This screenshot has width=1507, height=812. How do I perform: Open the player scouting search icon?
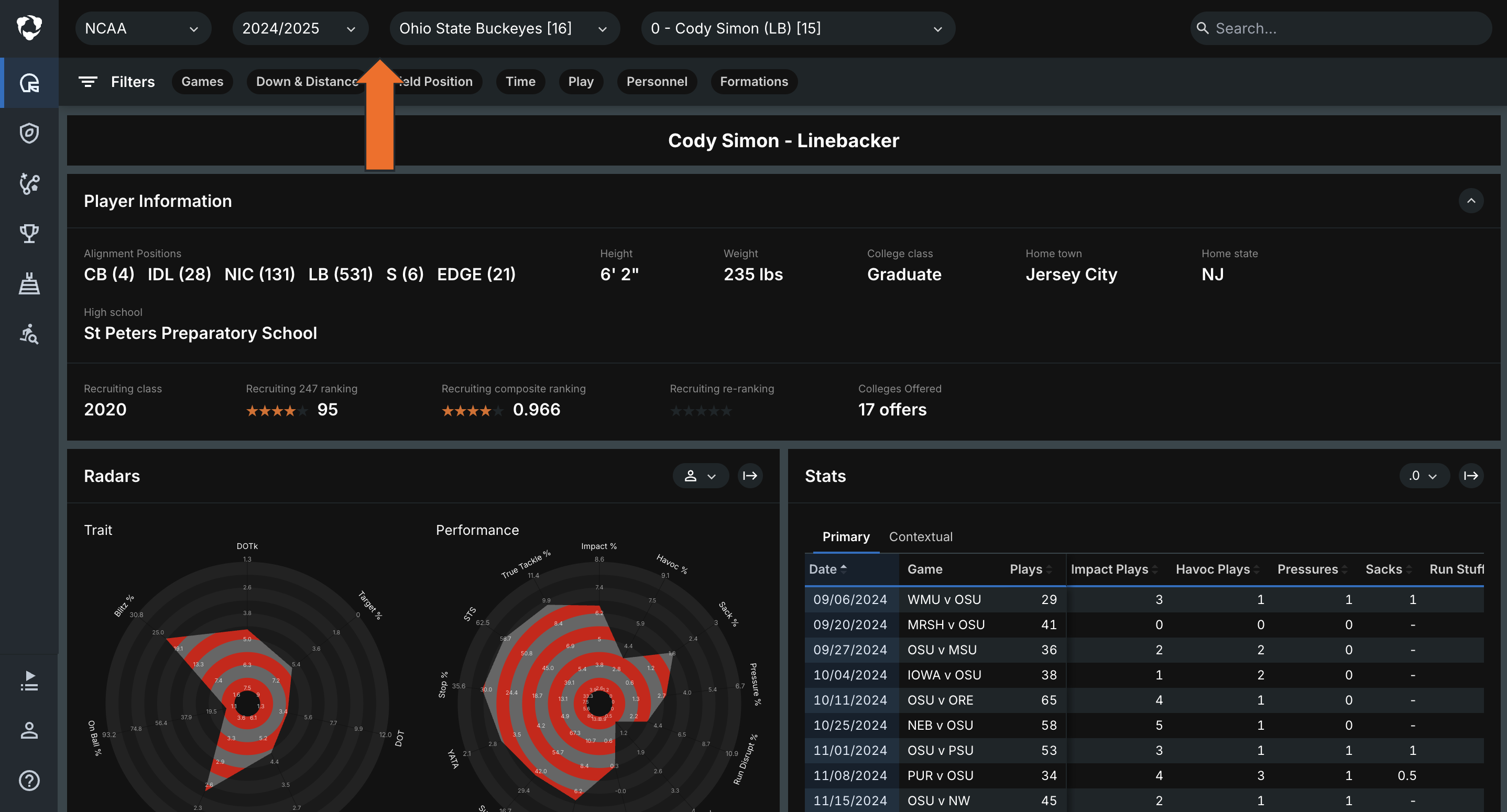pyautogui.click(x=29, y=334)
